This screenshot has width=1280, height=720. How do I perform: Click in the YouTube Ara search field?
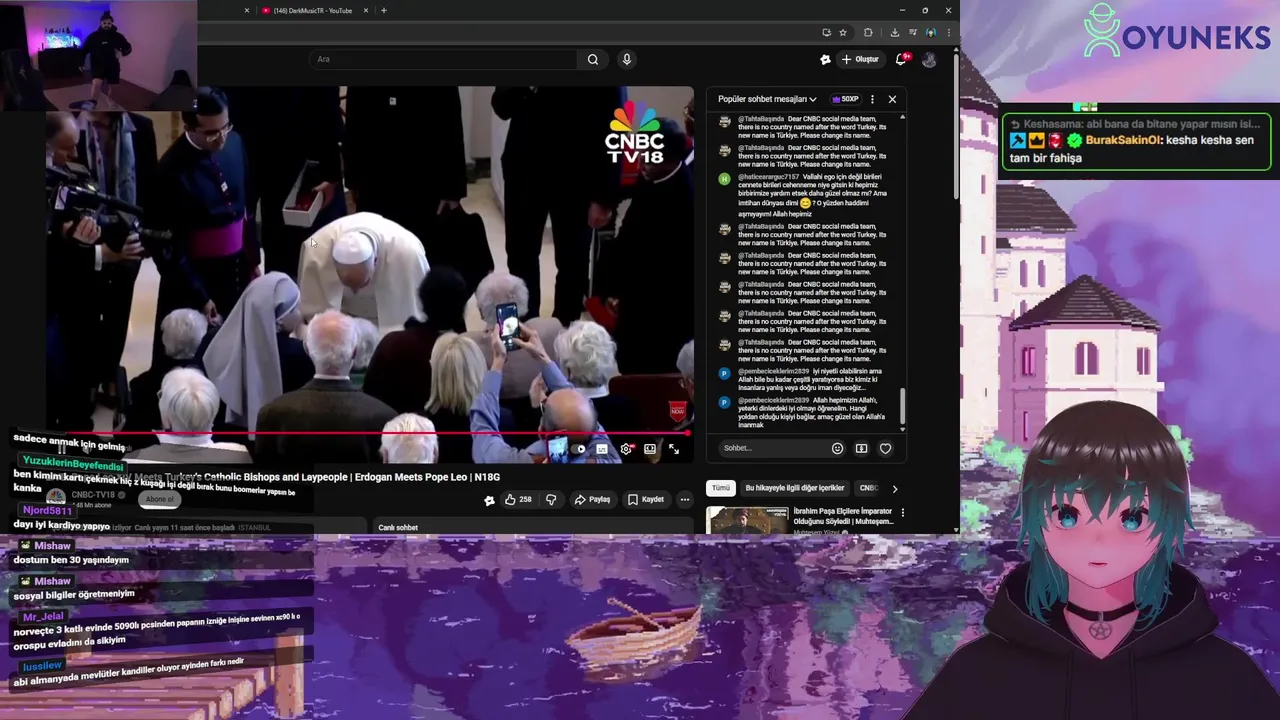[x=443, y=59]
